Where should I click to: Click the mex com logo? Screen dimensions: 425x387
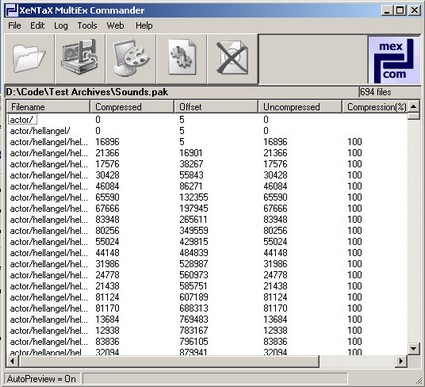394,60
